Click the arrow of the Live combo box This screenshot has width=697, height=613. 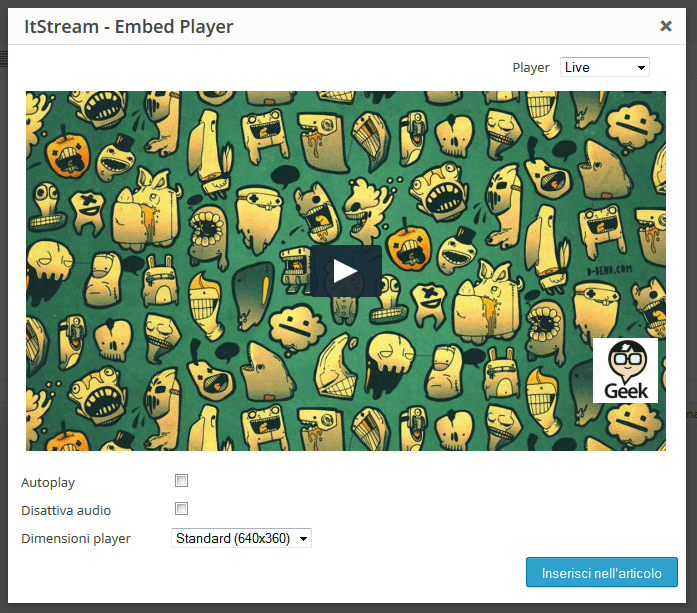point(641,68)
